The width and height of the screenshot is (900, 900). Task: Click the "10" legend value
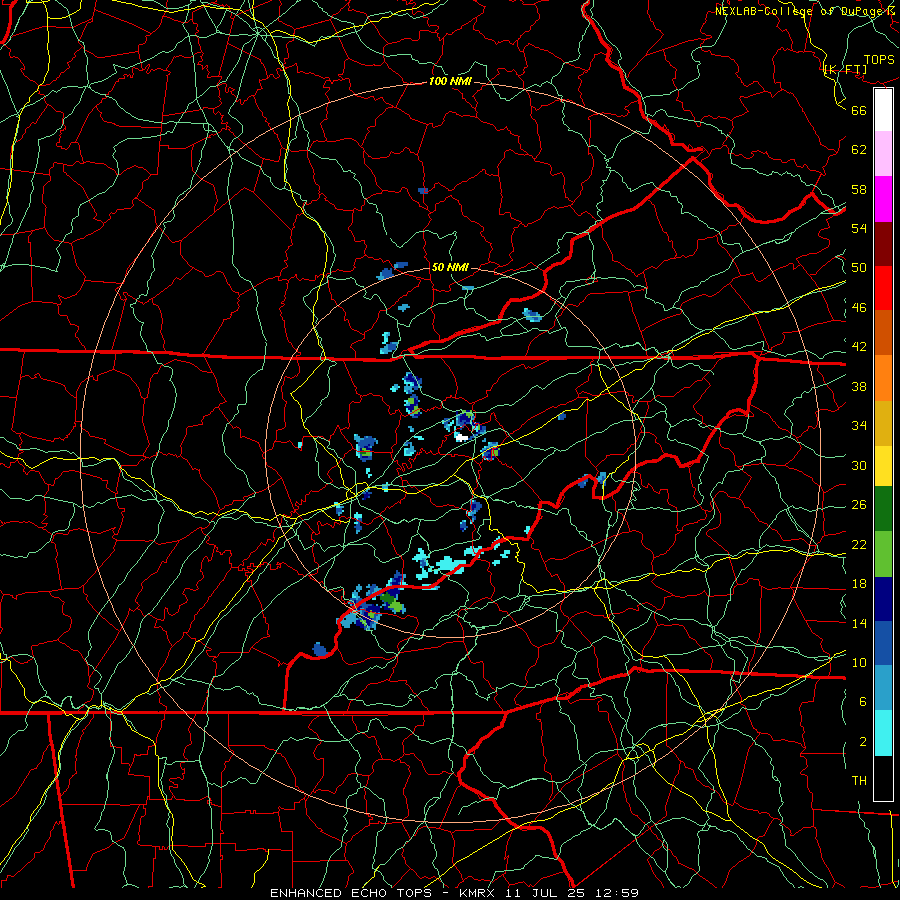click(859, 662)
